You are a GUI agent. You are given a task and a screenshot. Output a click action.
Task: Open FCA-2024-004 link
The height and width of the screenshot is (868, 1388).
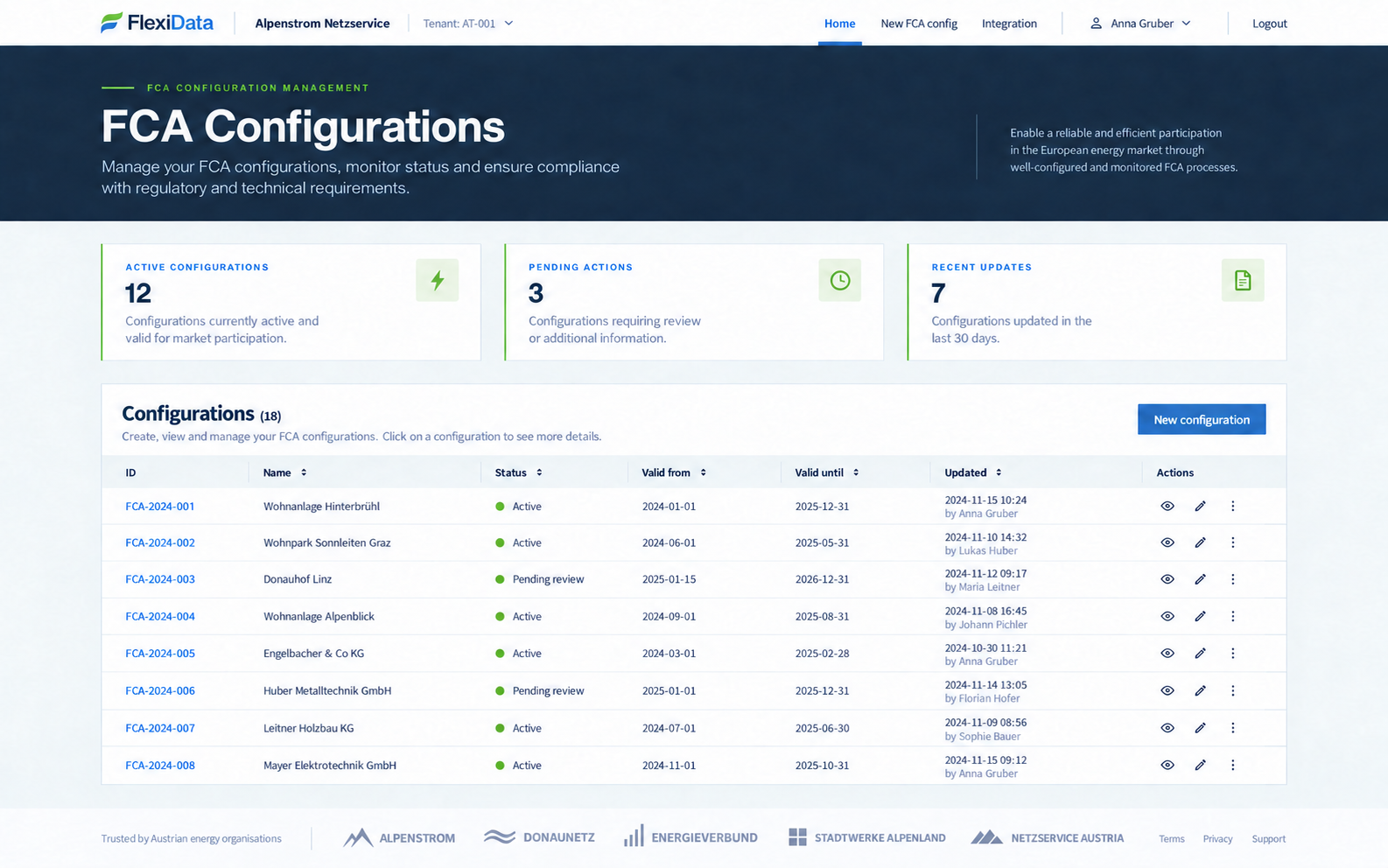160,616
